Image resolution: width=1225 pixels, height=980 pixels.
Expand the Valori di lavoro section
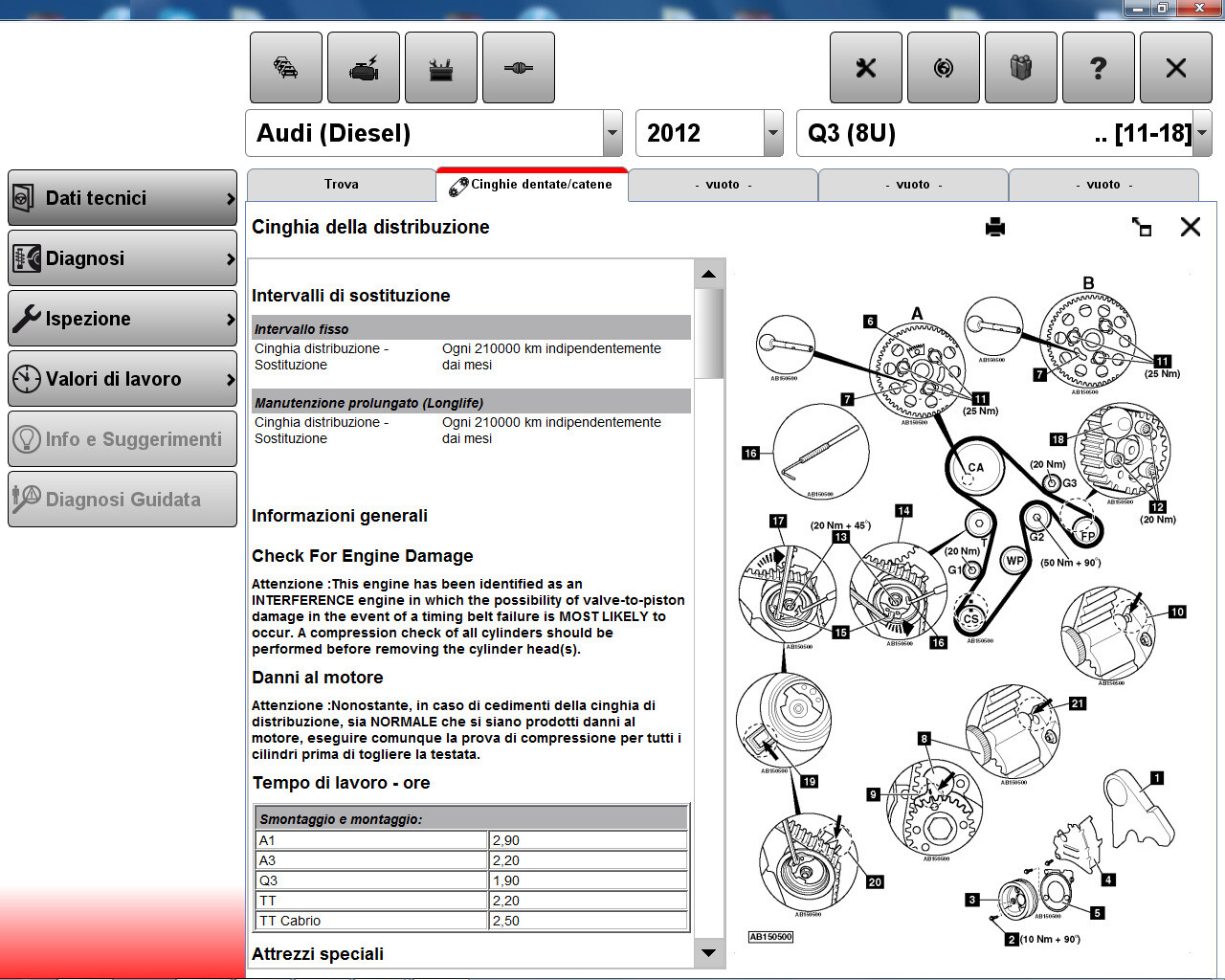122,379
